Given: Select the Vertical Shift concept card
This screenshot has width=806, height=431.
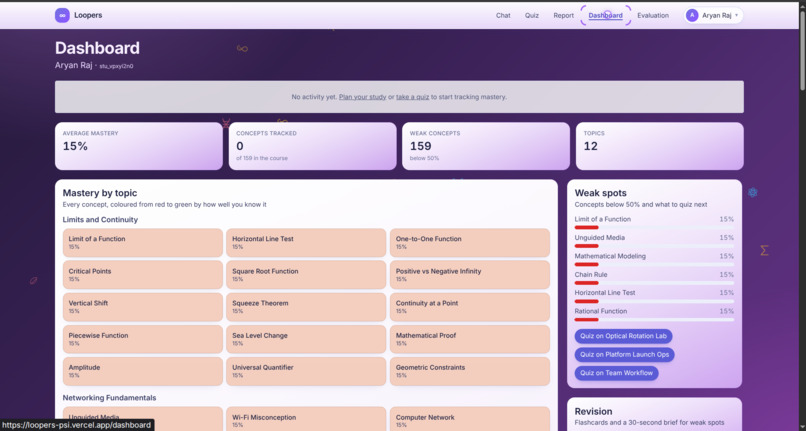Looking at the screenshot, I should (x=142, y=307).
